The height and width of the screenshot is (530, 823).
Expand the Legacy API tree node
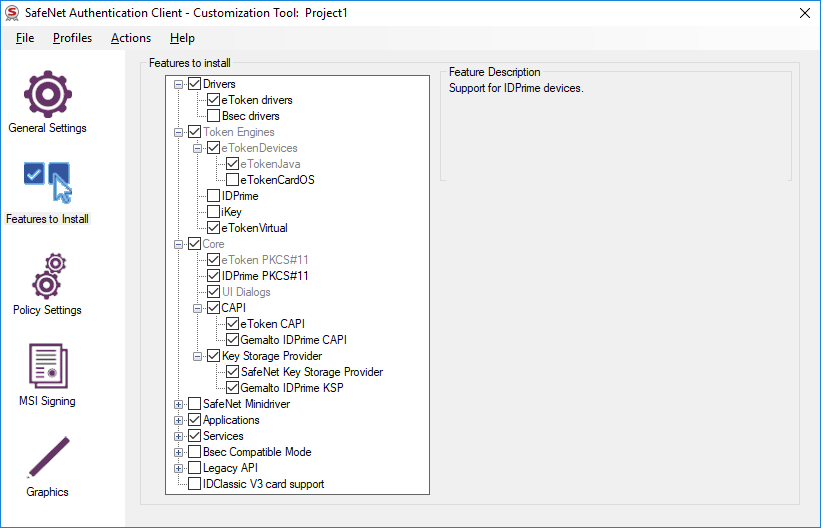coord(179,468)
